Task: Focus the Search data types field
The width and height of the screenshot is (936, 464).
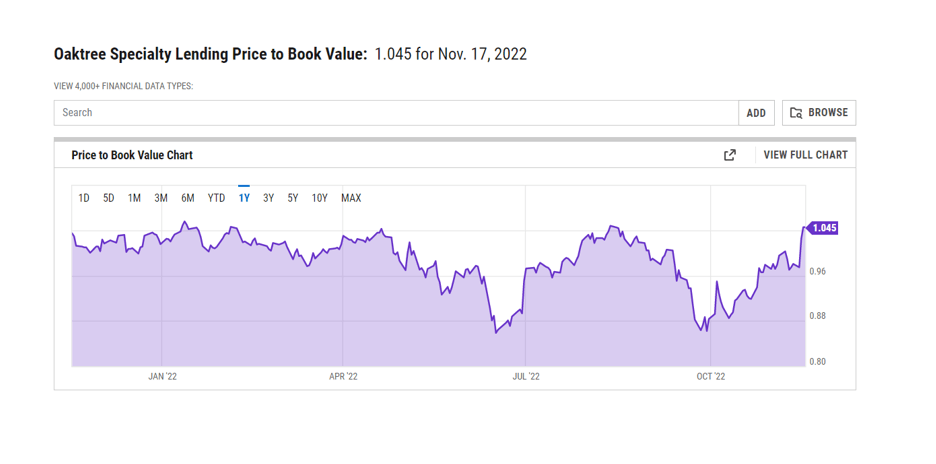Action: coord(396,113)
